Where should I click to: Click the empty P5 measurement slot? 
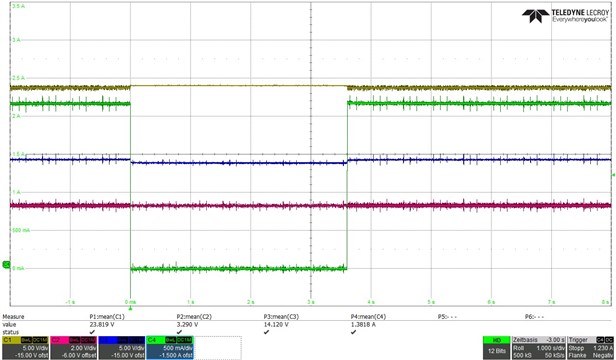point(447,317)
